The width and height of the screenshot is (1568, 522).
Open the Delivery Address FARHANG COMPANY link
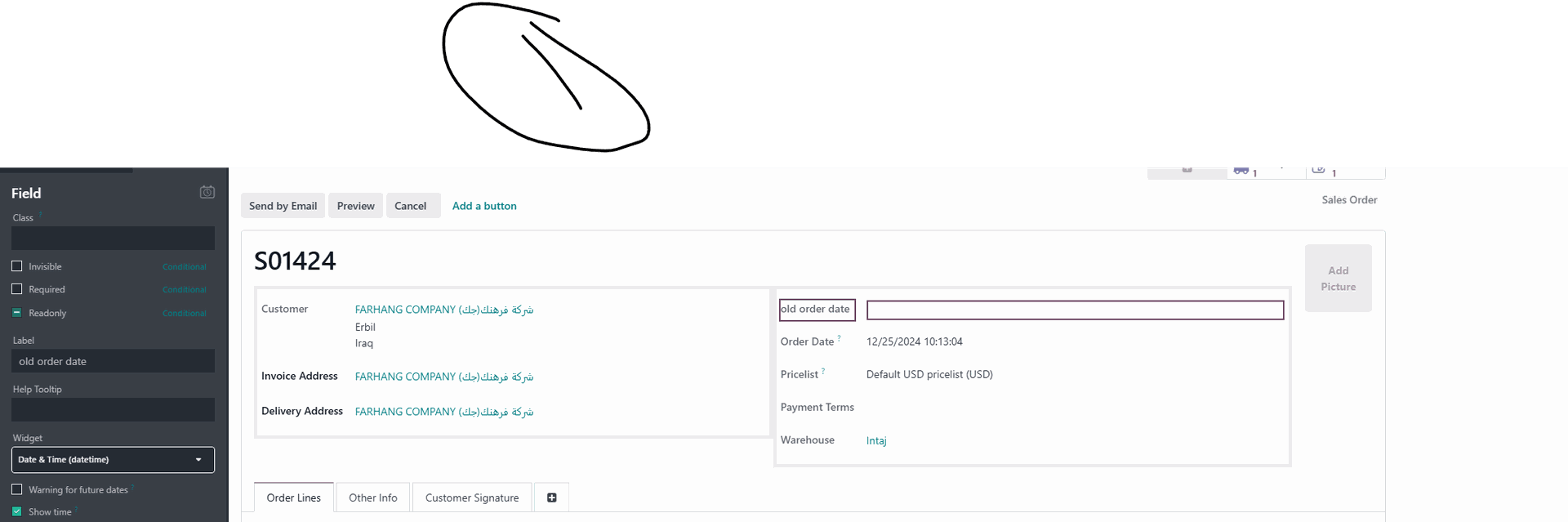444,412
